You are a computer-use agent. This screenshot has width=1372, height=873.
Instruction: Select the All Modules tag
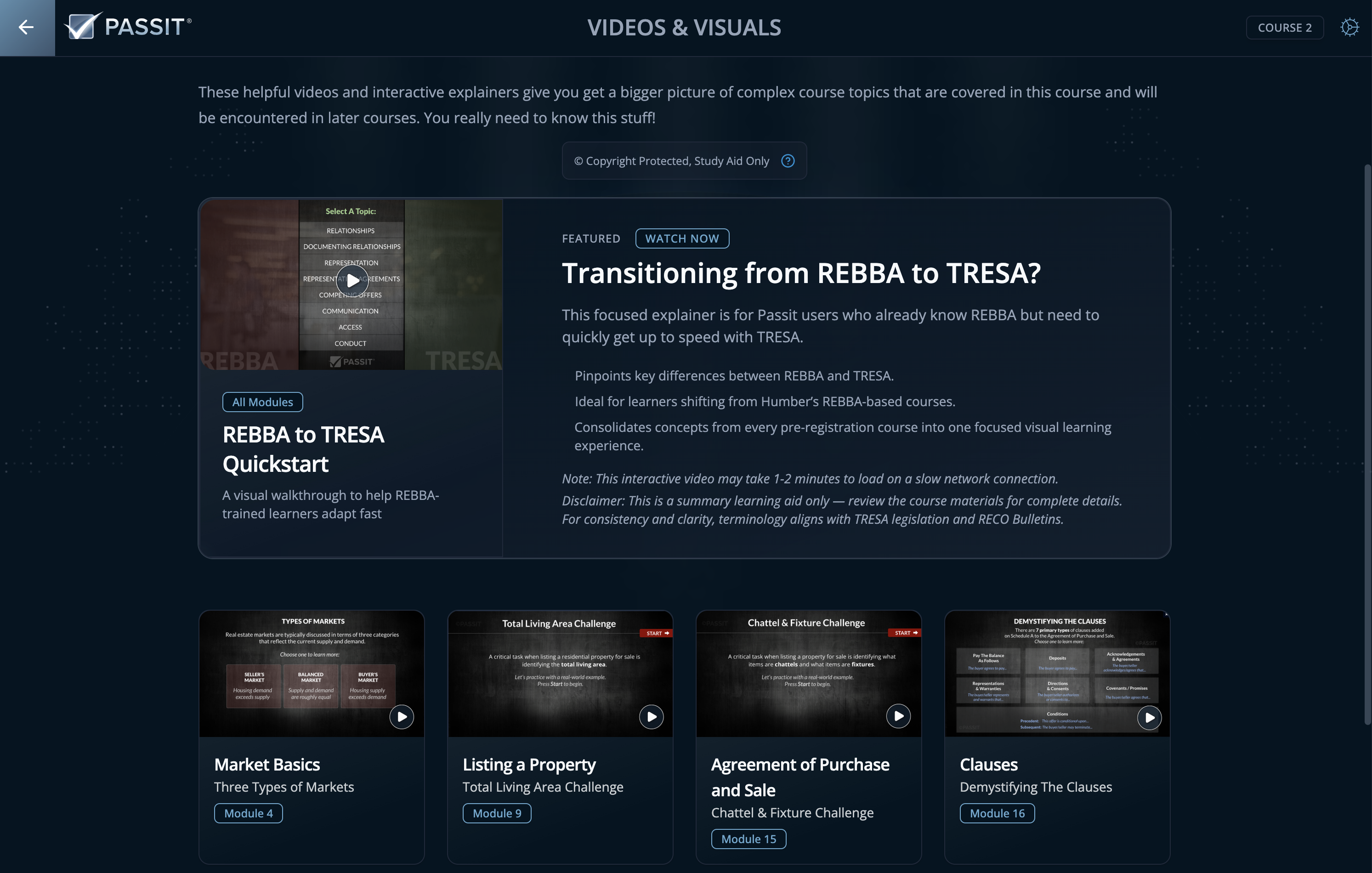click(262, 402)
